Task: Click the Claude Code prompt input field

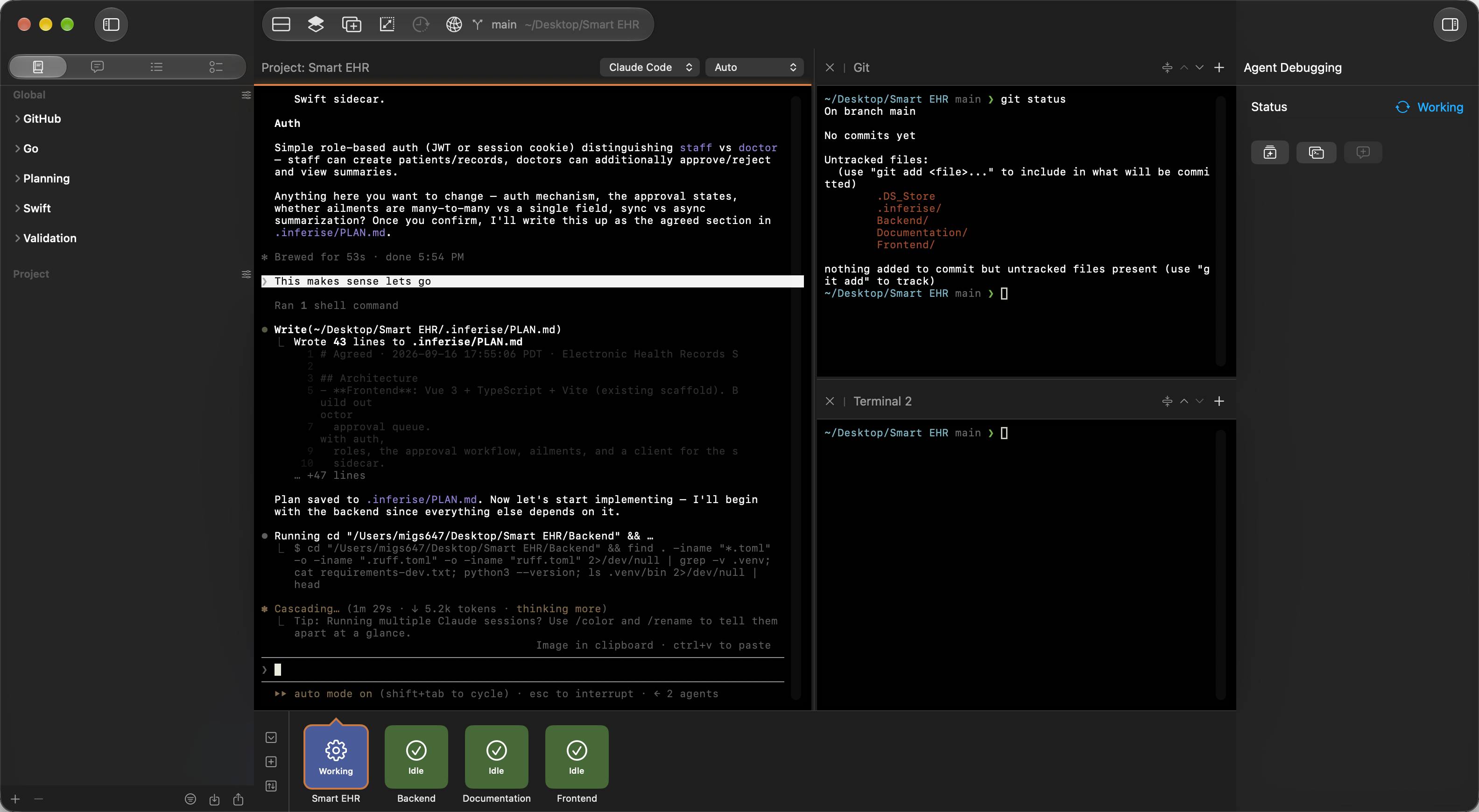Action: click(522, 670)
